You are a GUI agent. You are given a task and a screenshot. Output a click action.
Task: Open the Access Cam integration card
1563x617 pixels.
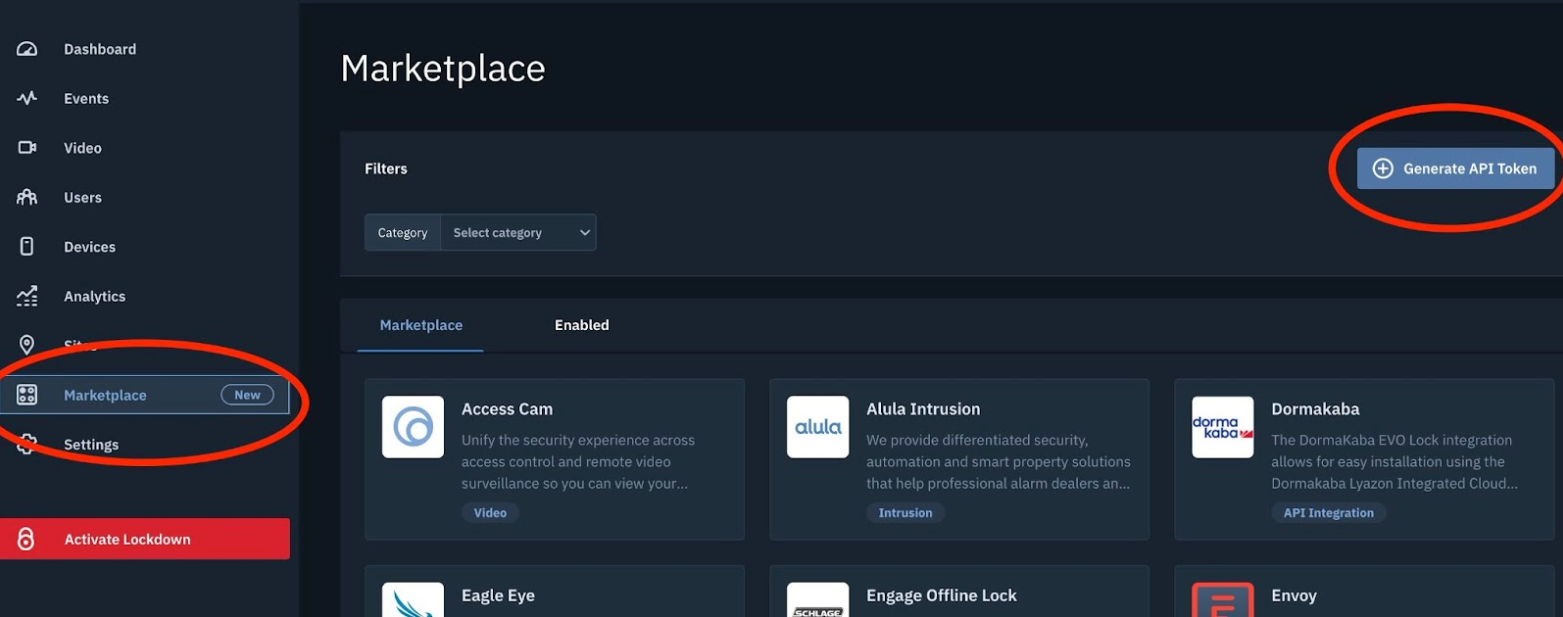point(554,458)
